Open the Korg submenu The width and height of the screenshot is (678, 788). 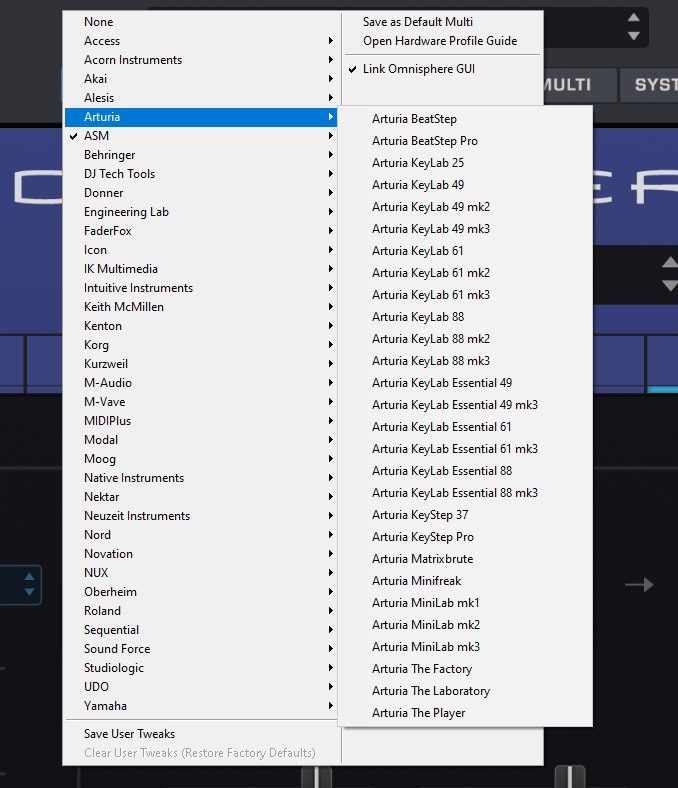point(201,345)
